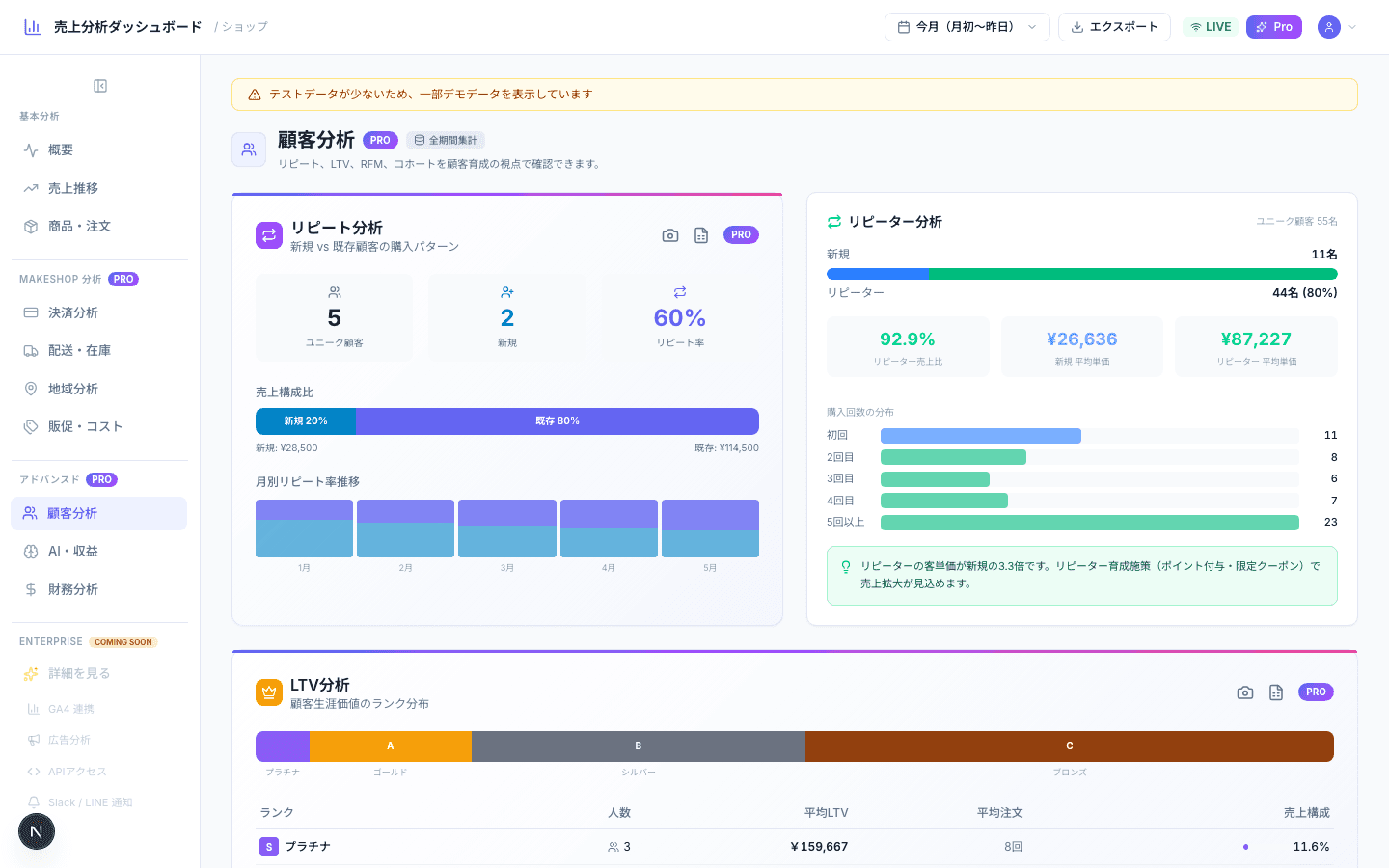Click the lightbulb insight icon

(846, 567)
